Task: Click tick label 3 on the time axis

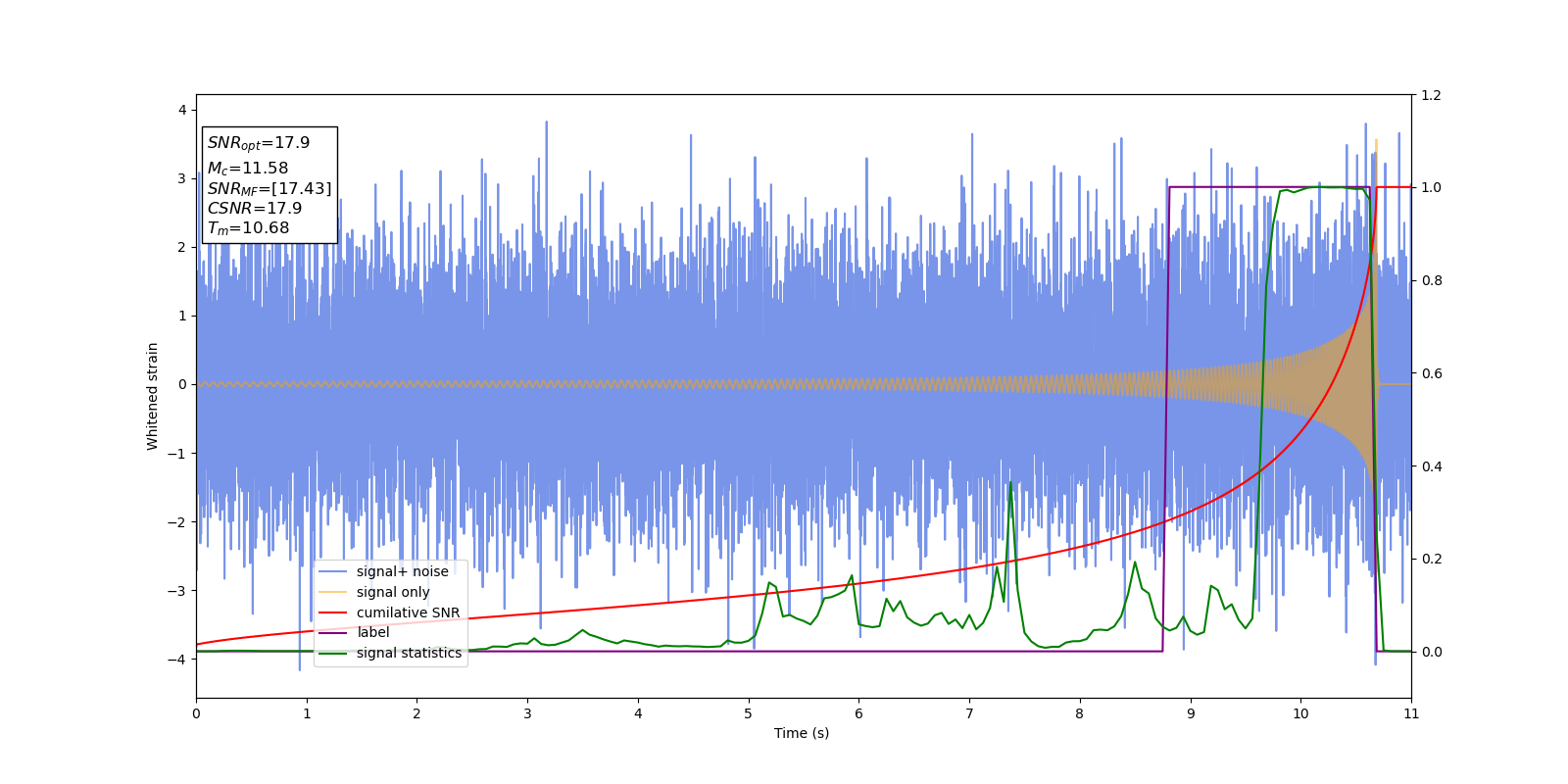Action: (x=527, y=713)
